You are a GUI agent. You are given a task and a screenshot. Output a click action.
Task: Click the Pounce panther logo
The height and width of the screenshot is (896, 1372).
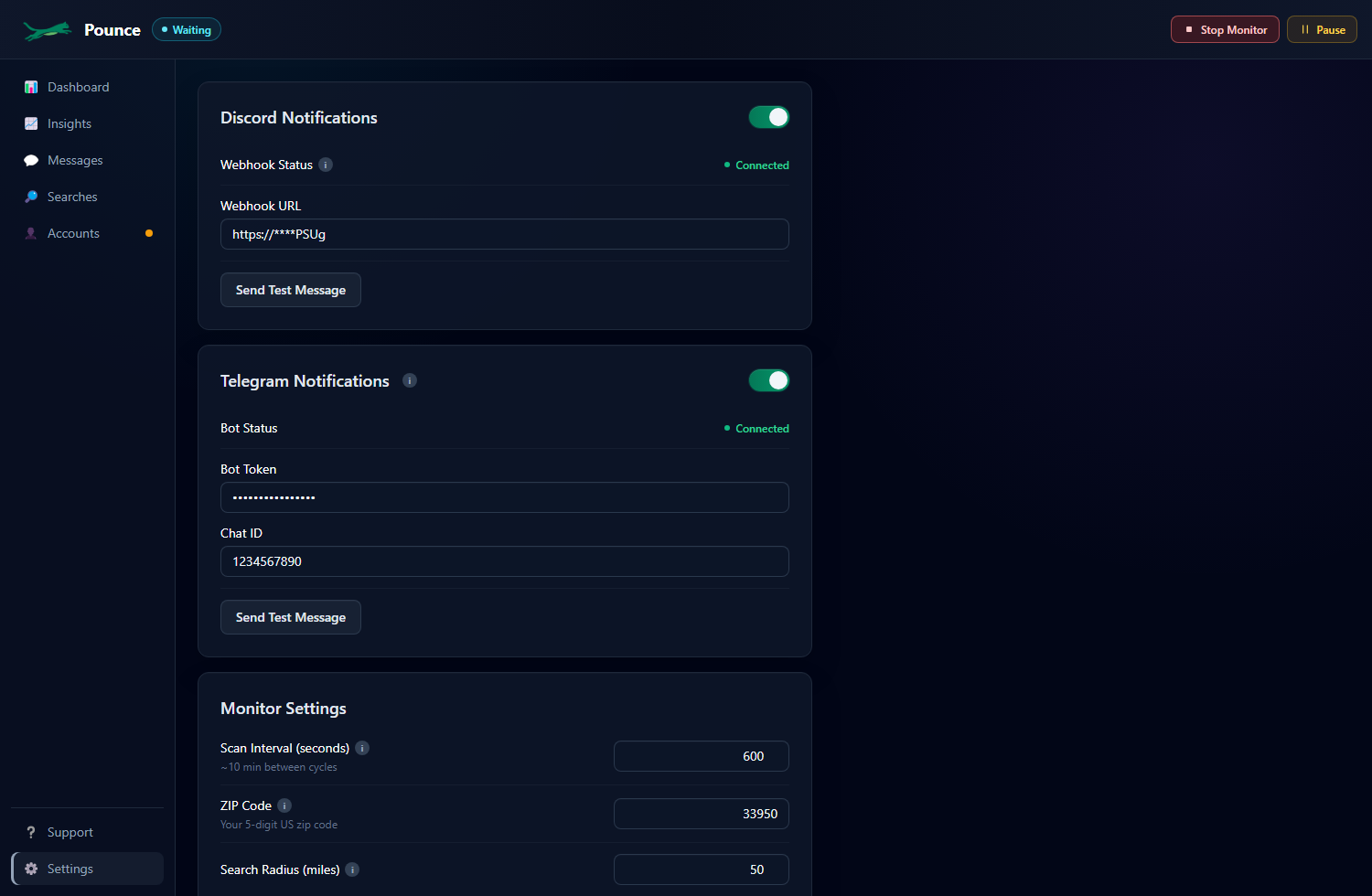coord(48,30)
